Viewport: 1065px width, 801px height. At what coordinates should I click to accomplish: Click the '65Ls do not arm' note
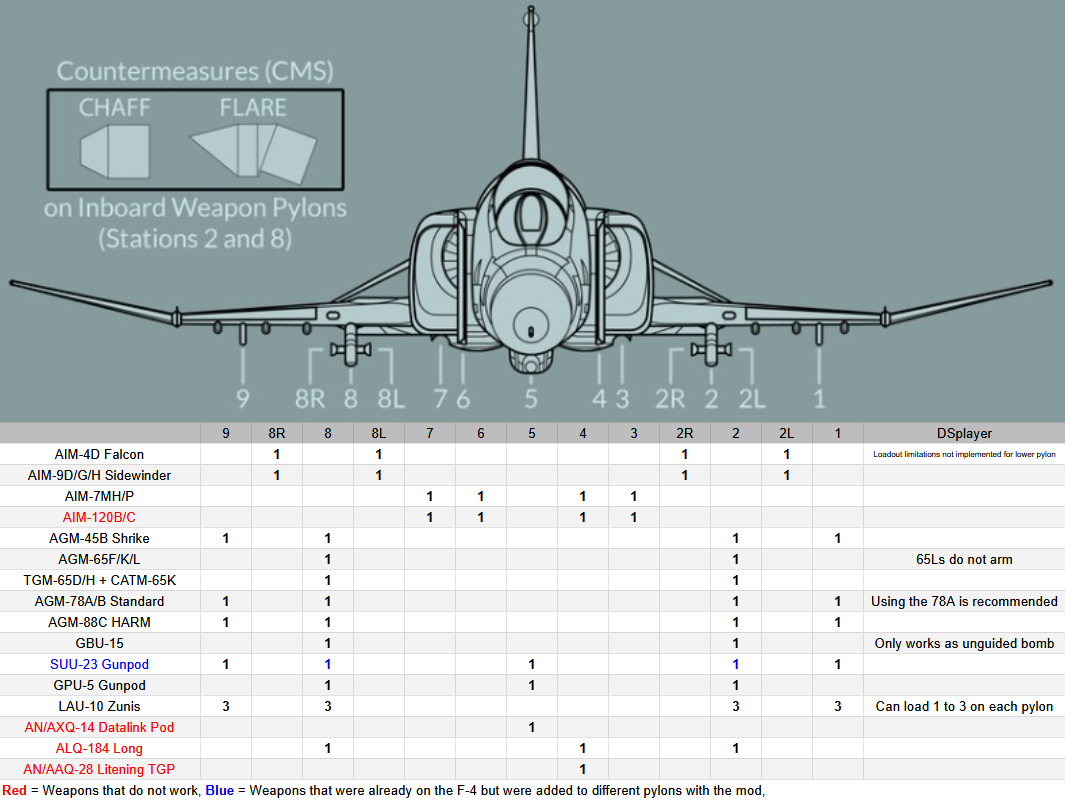pos(963,559)
